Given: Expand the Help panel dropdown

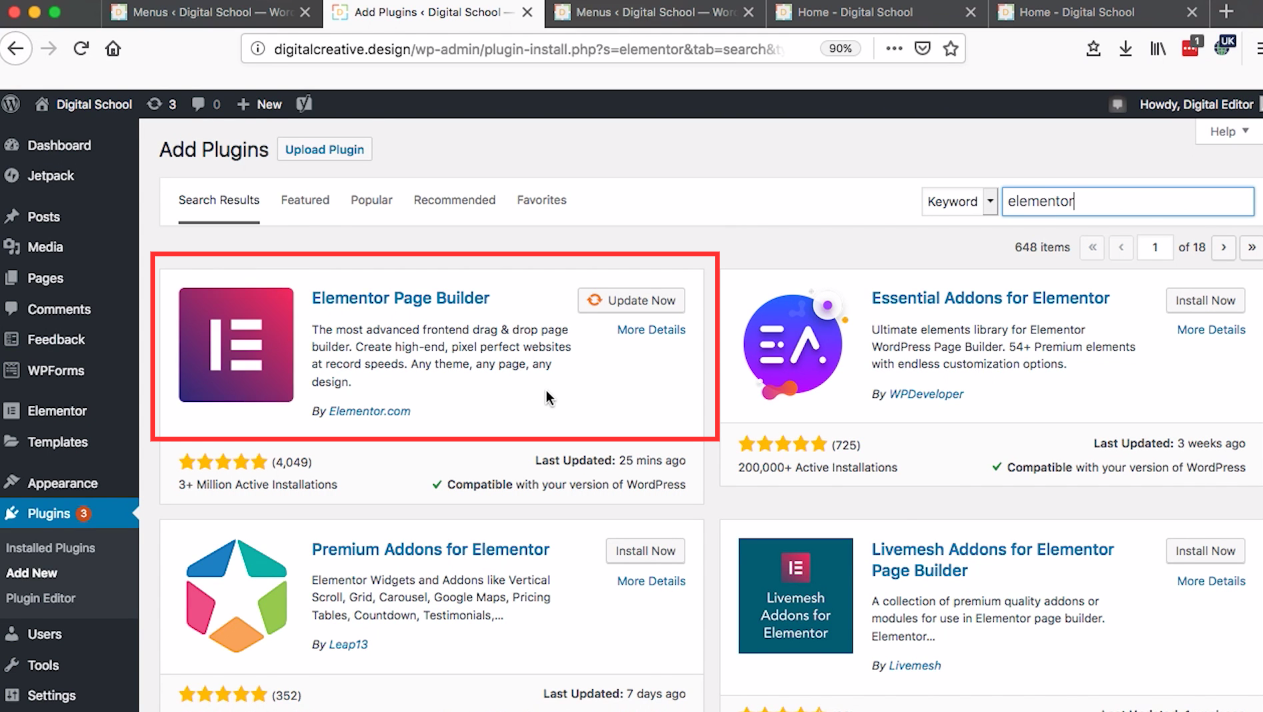Looking at the screenshot, I should click(1229, 131).
